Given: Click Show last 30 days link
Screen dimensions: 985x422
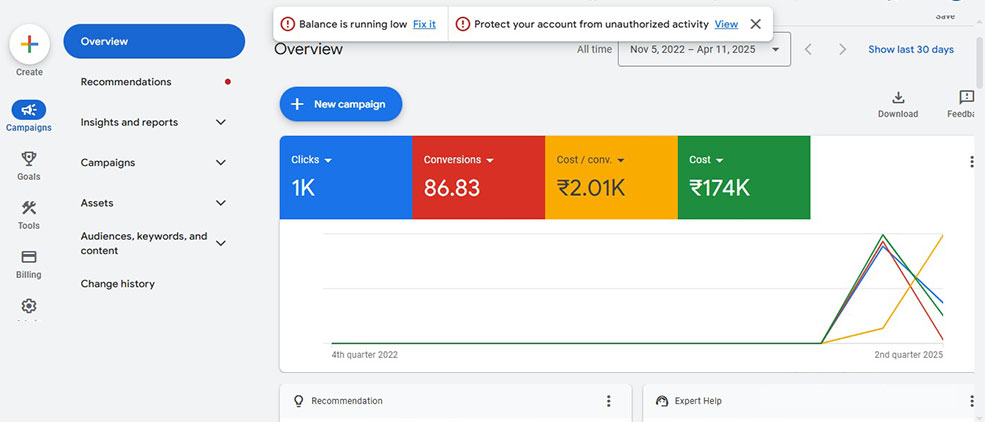Looking at the screenshot, I should tap(910, 49).
